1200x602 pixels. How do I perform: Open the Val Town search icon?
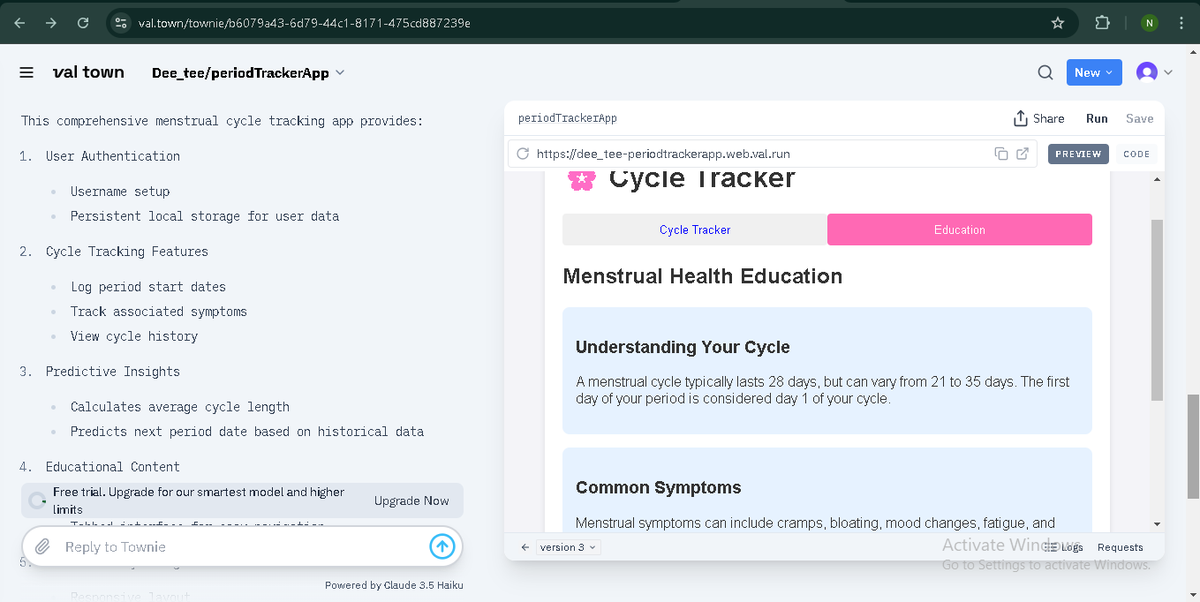pos(1045,72)
